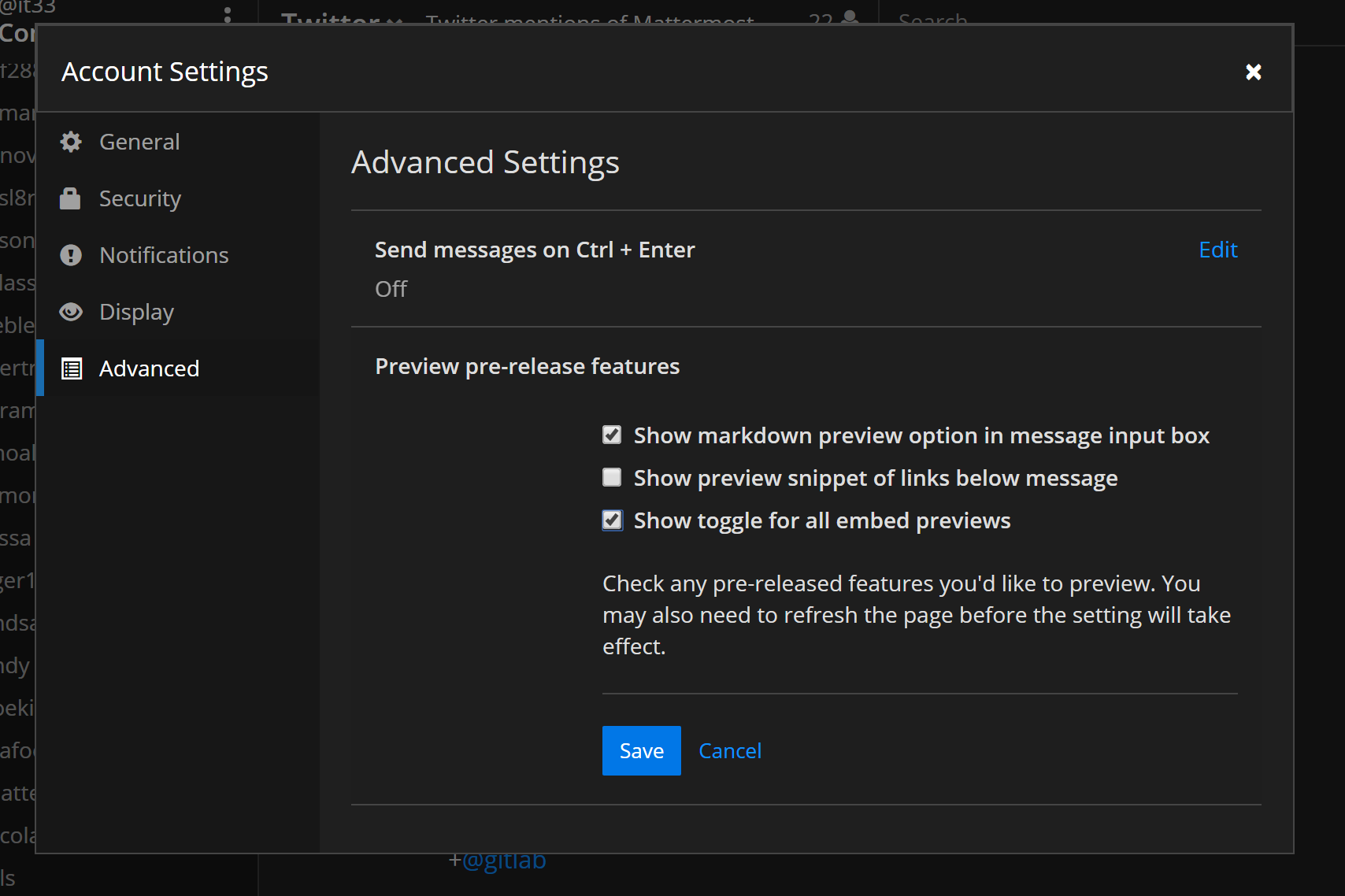Close the Account Settings dialog
This screenshot has height=896, width=1345.
(x=1253, y=72)
